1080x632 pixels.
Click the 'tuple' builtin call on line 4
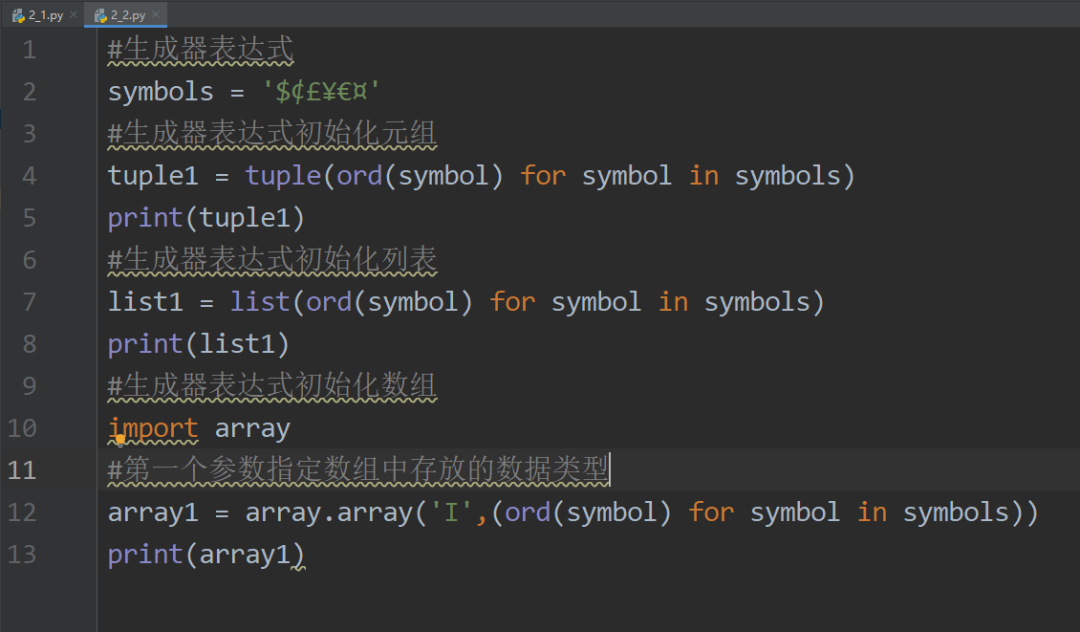[283, 176]
